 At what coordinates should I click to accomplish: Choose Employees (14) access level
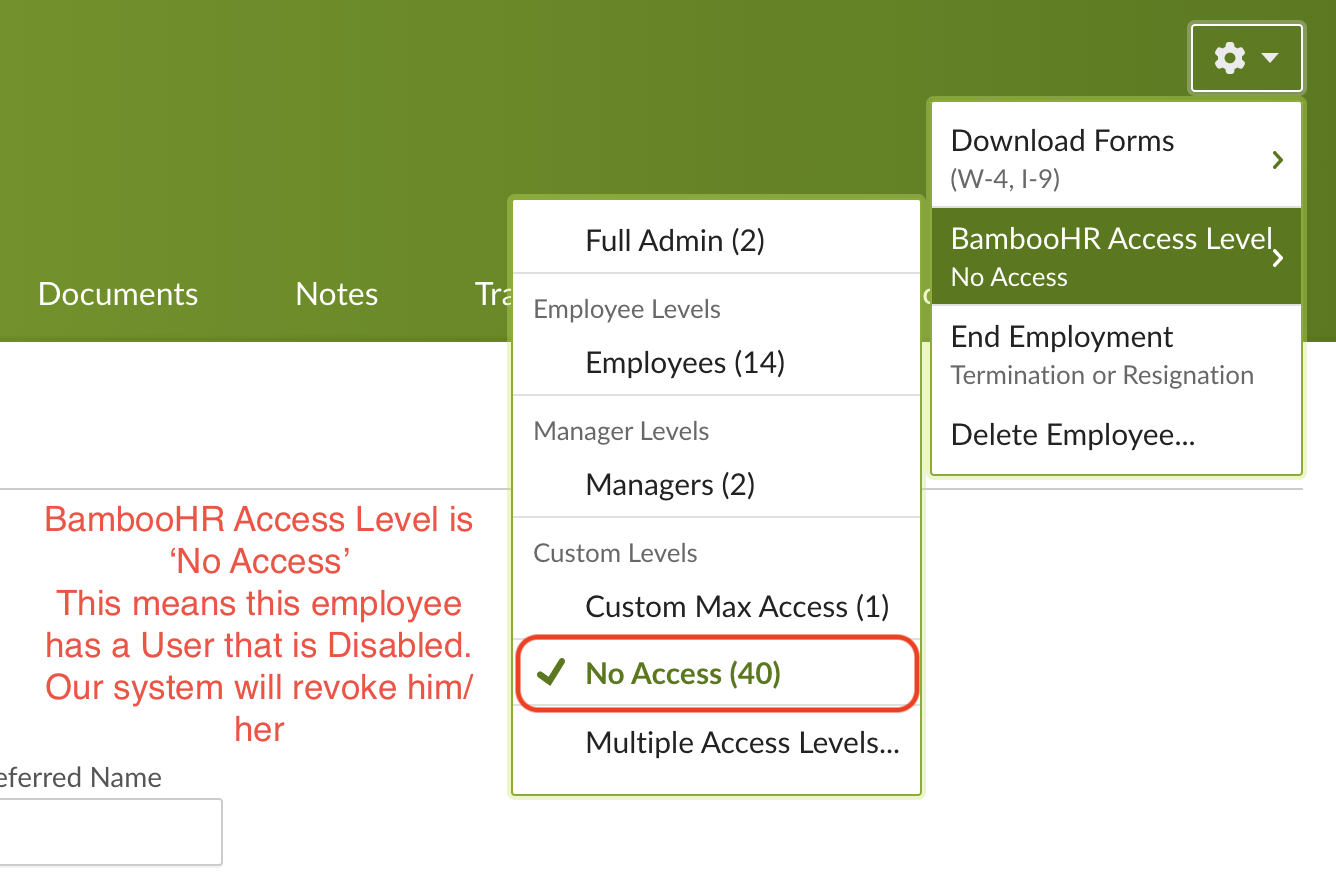(716, 362)
